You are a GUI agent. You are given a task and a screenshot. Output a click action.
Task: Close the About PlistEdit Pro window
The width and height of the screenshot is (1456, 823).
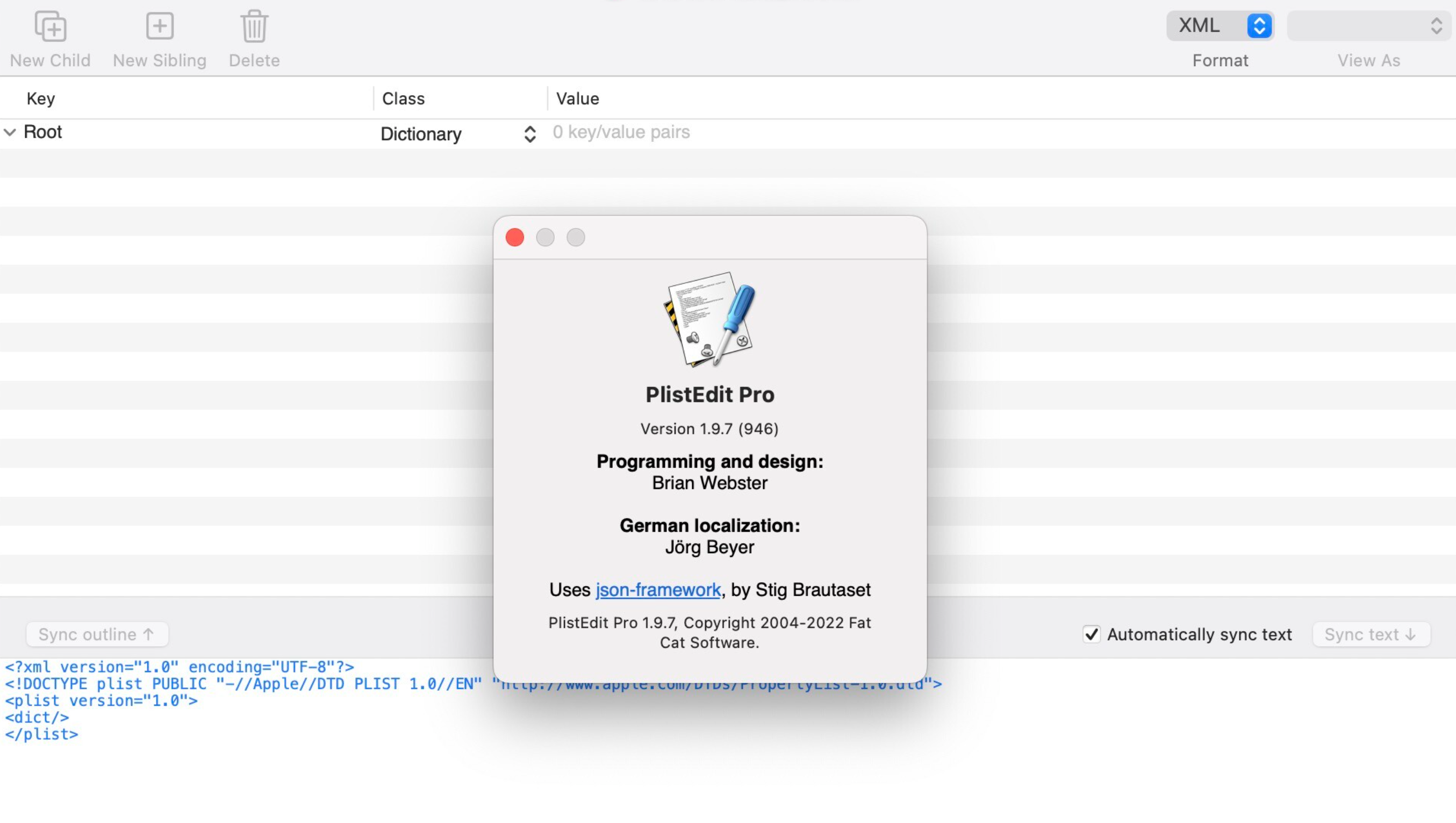pos(514,238)
